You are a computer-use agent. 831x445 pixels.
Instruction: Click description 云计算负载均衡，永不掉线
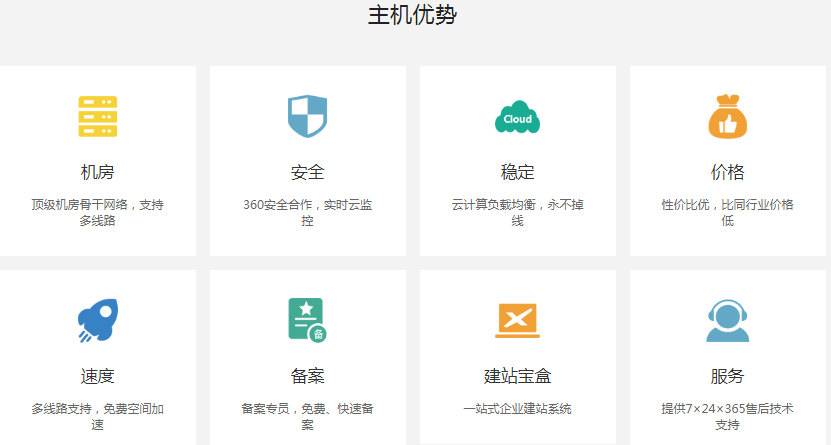[x=517, y=212]
